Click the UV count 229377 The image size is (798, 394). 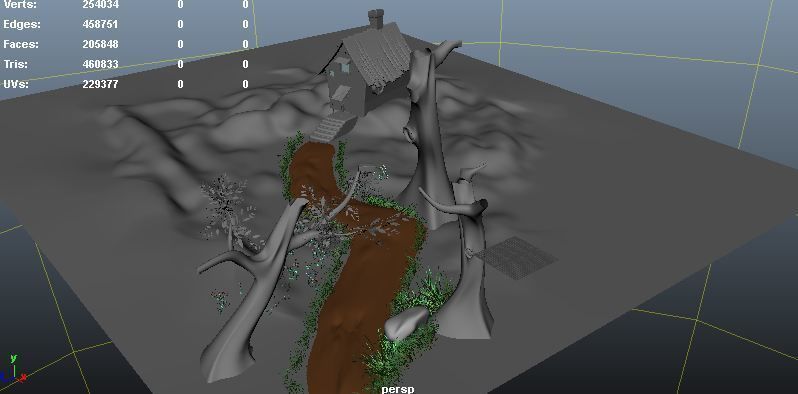[100, 84]
